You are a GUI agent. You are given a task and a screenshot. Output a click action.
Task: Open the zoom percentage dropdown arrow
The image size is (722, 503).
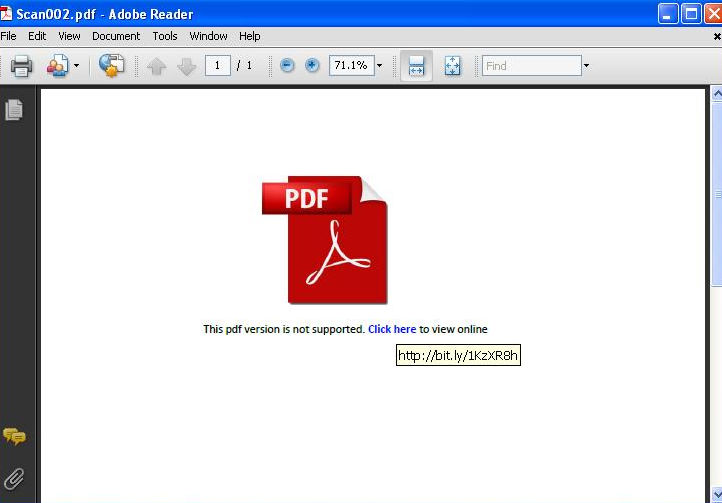tap(379, 66)
